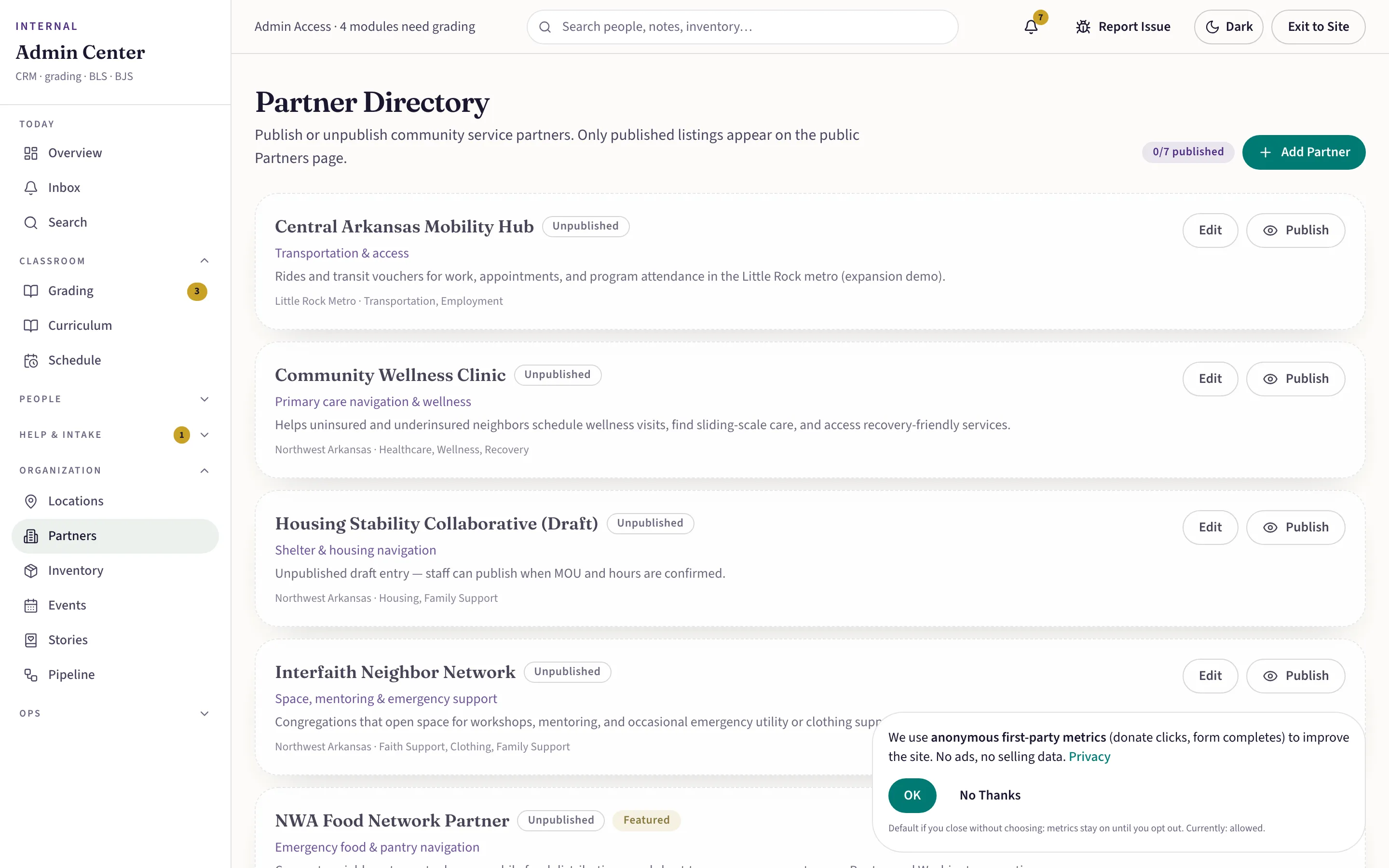Decline metrics with No Thanks
Screen dimensions: 1389x868
(x=990, y=795)
